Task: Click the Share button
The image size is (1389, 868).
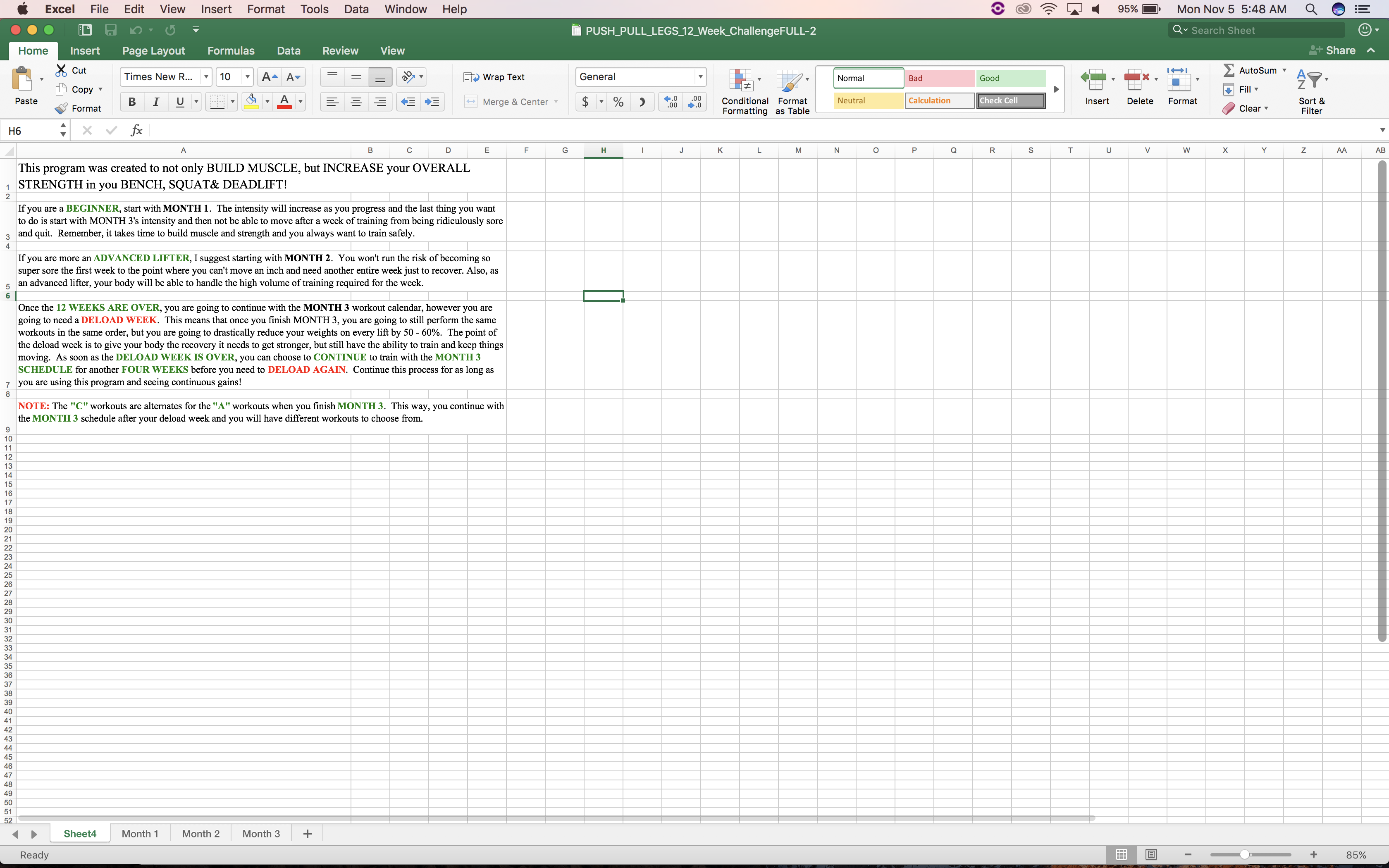Action: click(1333, 50)
